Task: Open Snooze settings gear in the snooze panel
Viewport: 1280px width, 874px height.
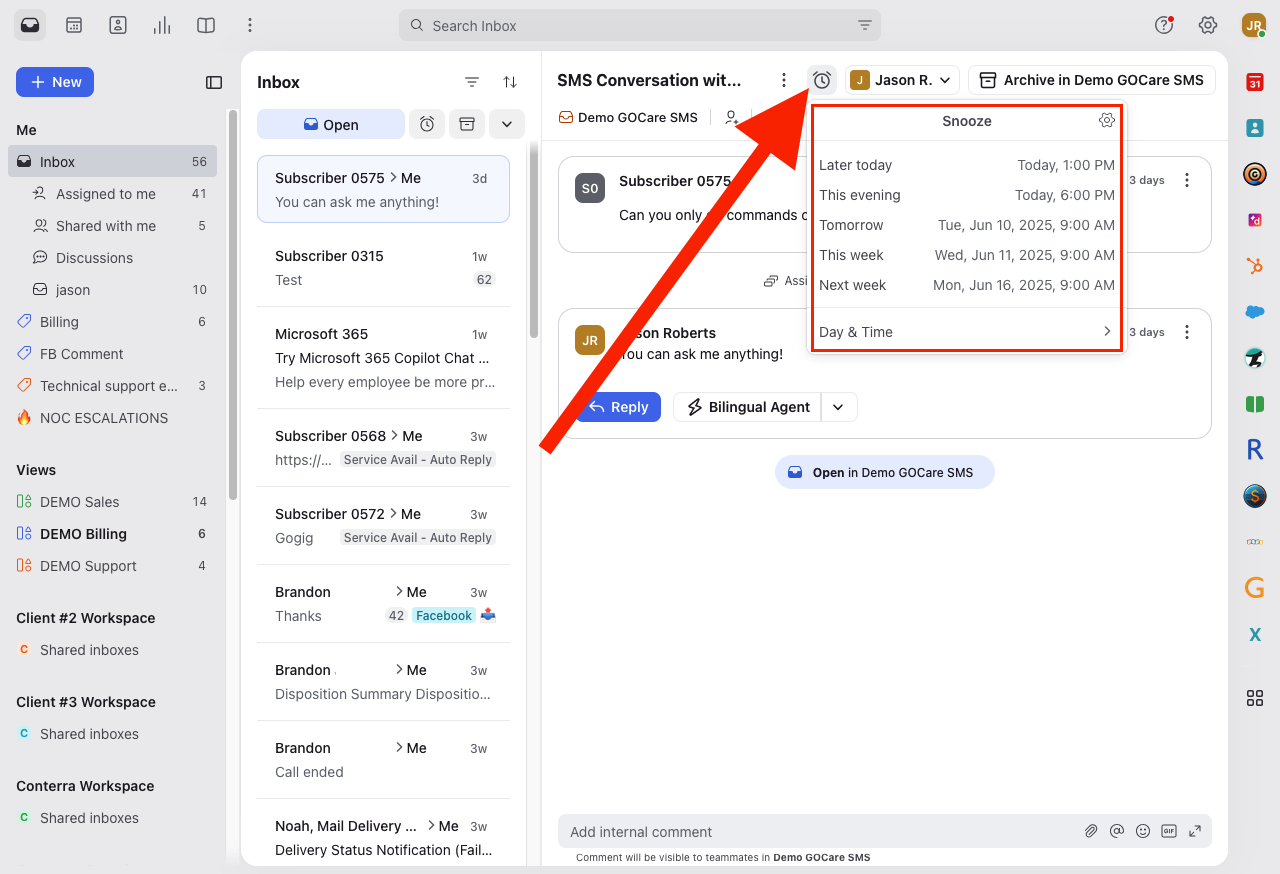Action: [x=1106, y=120]
